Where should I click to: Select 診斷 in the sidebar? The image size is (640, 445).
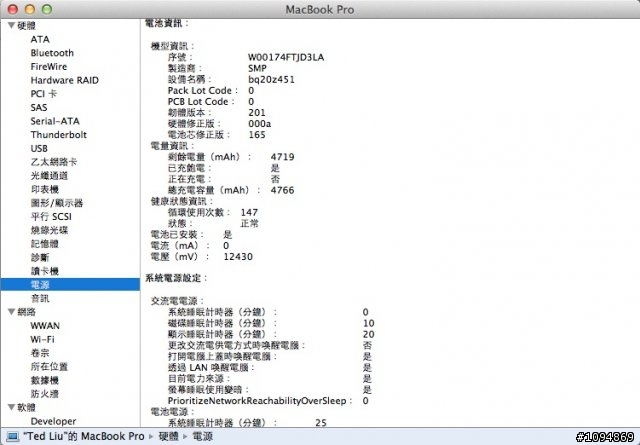click(40, 257)
